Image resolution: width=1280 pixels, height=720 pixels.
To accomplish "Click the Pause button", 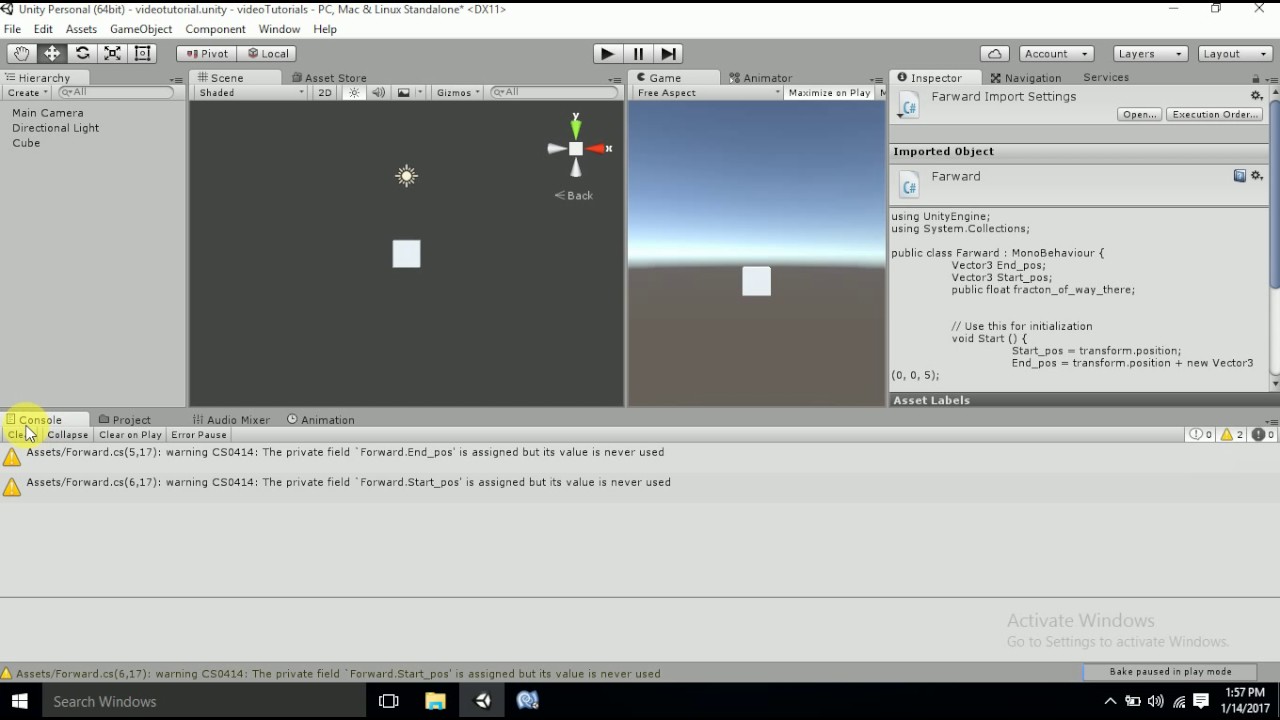I will click(638, 54).
